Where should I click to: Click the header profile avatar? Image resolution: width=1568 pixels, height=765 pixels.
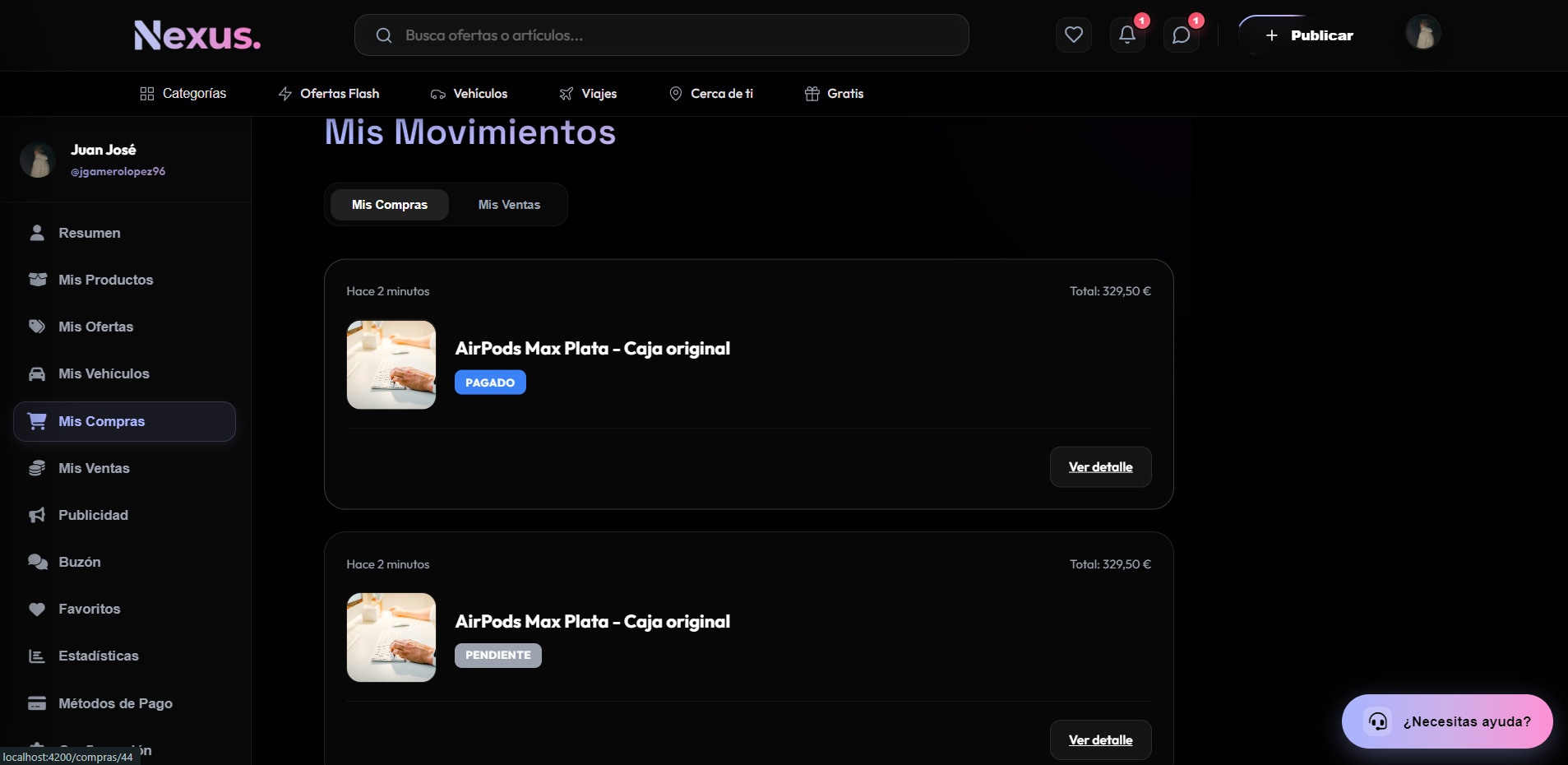coord(1423,33)
